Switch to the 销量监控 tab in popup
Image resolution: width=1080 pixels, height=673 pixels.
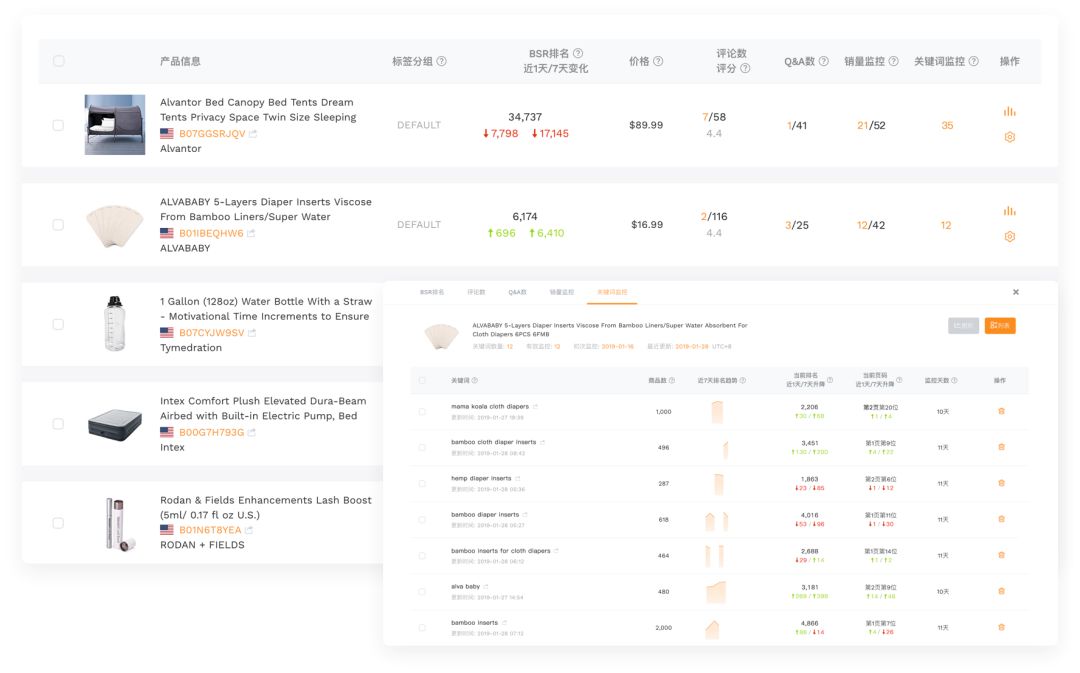562,292
